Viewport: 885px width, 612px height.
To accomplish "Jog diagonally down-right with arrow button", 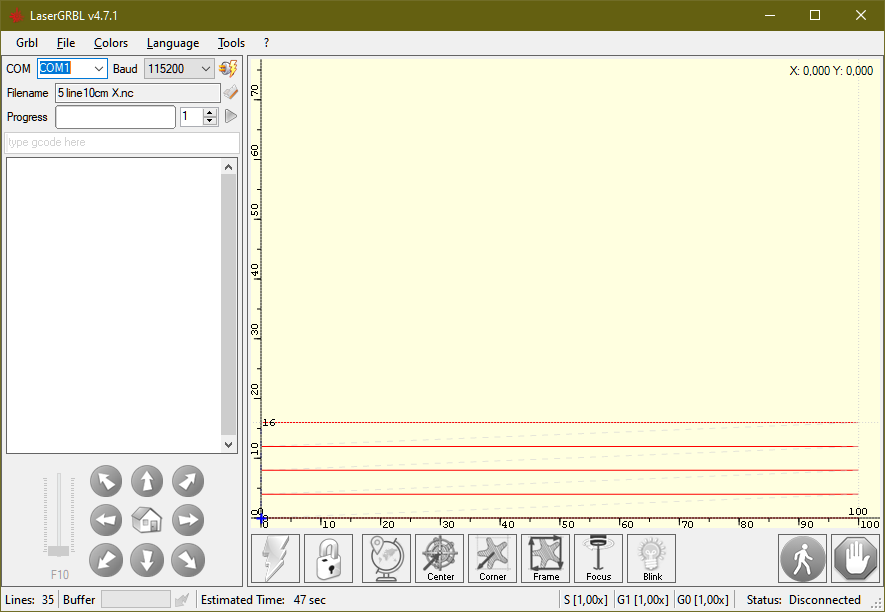I will 188,559.
